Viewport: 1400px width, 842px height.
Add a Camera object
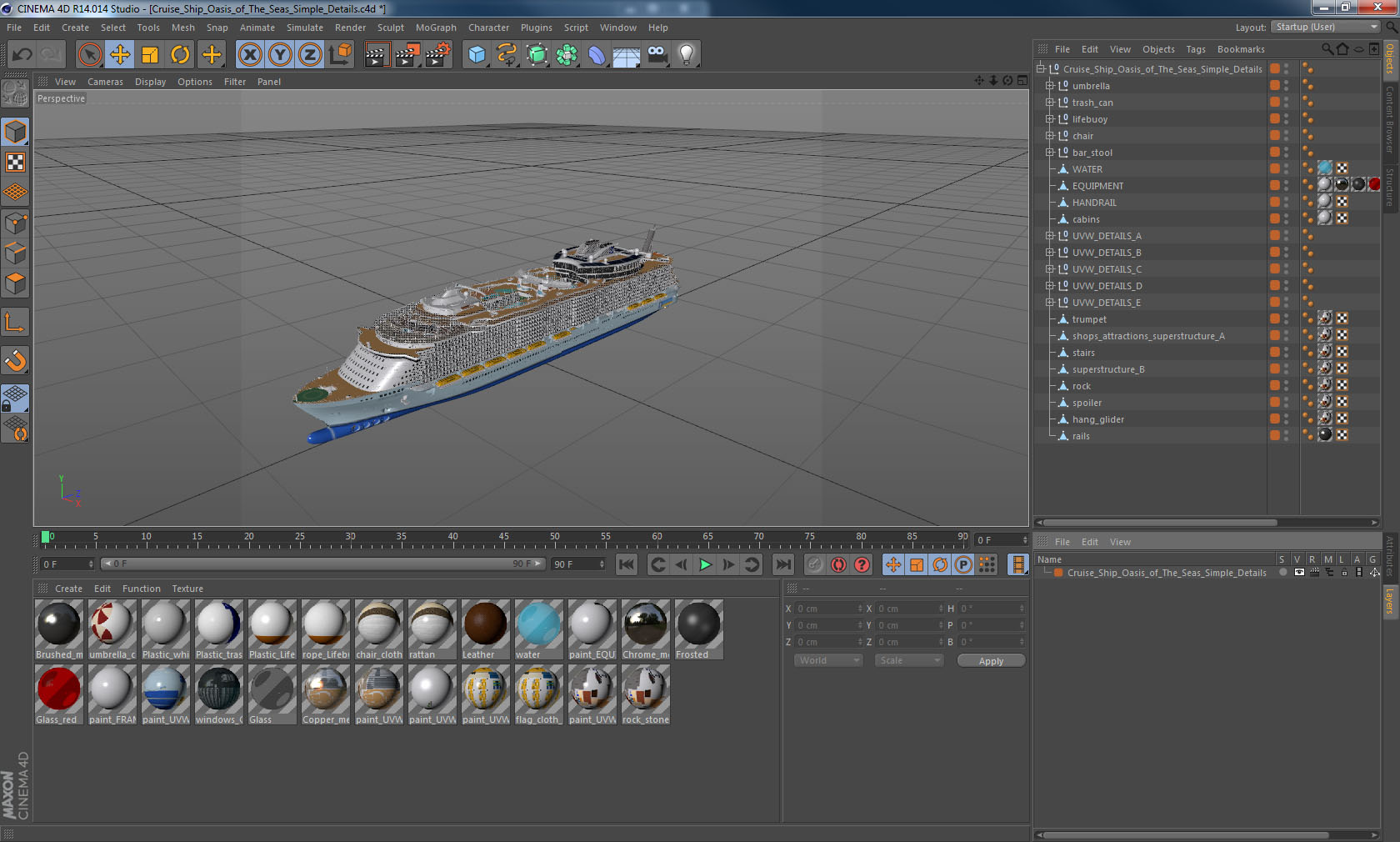pos(657,55)
